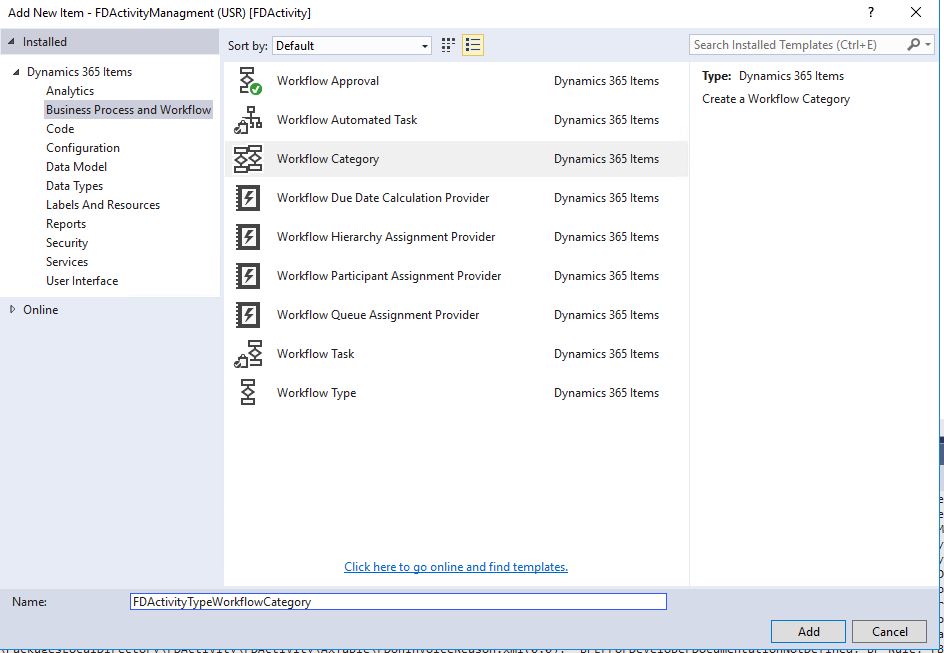This screenshot has width=944, height=653.
Task: Click the Create a Workflow Category description
Action: 776,99
